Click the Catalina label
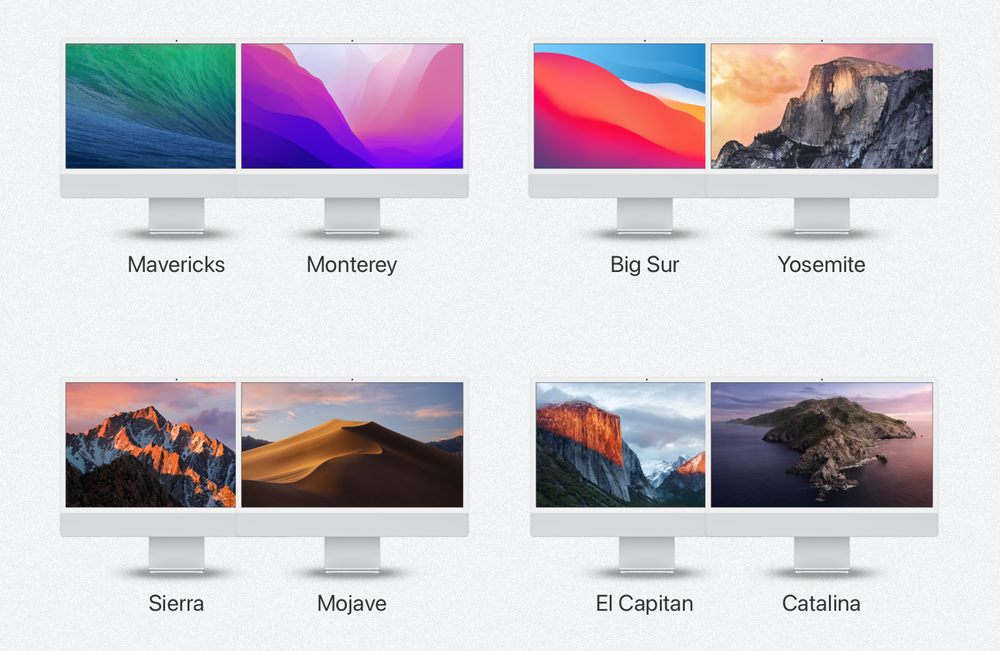Screen dimensions: 1000x651 [x=821, y=603]
